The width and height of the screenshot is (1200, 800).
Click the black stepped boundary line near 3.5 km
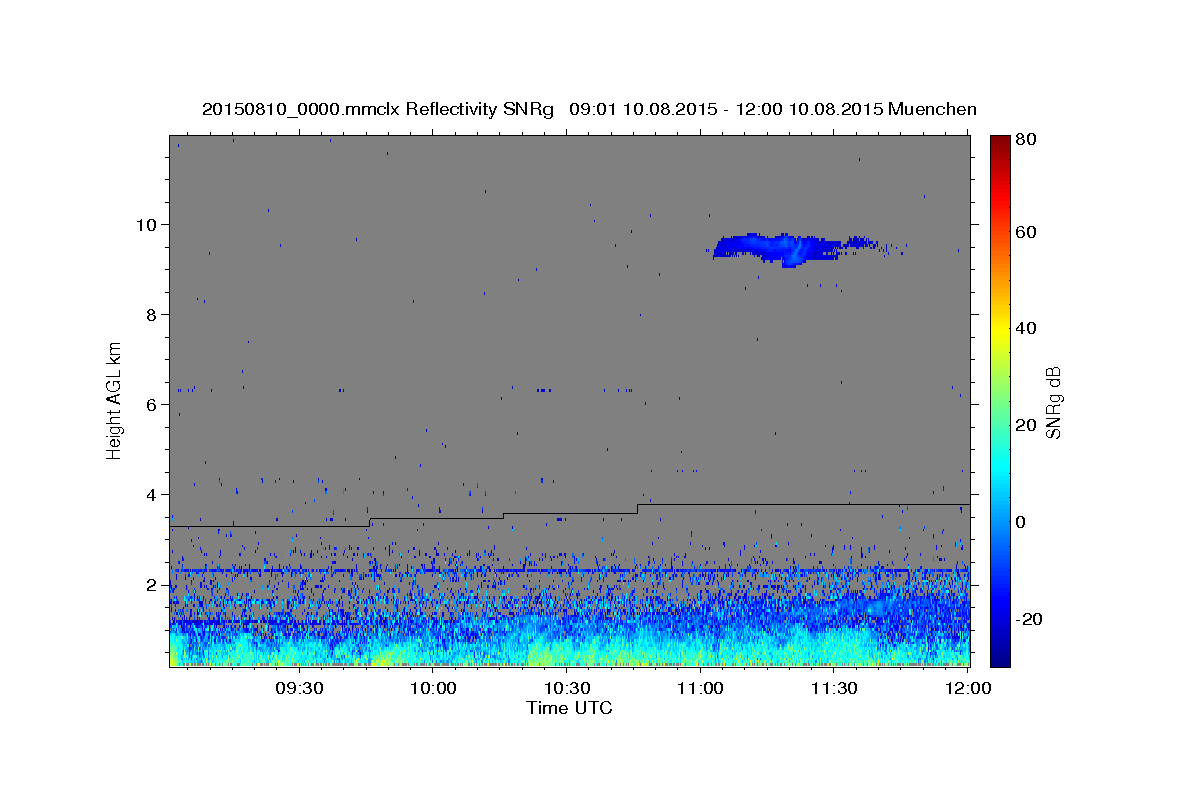coord(569,514)
